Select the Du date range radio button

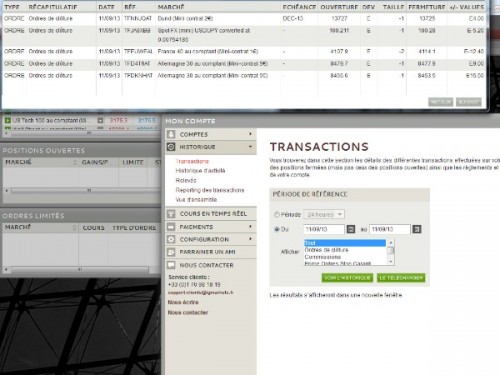pos(276,229)
